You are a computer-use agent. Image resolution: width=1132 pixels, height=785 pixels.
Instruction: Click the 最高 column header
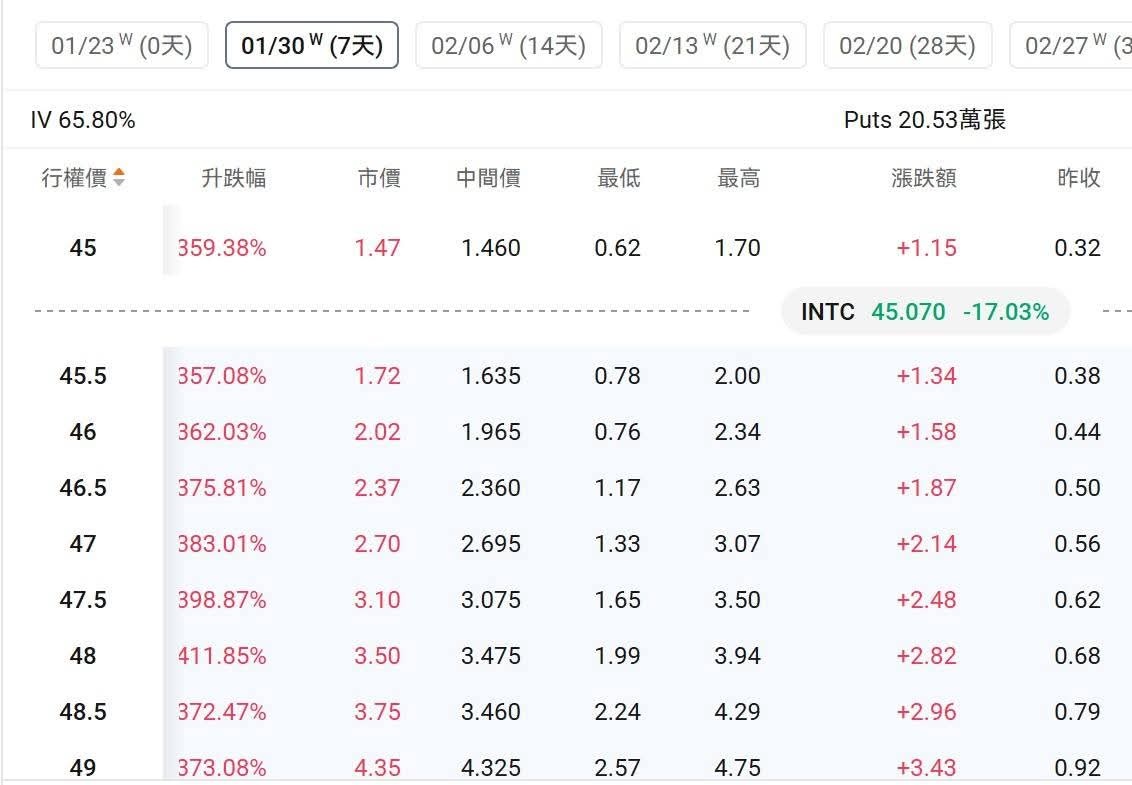pos(739,178)
